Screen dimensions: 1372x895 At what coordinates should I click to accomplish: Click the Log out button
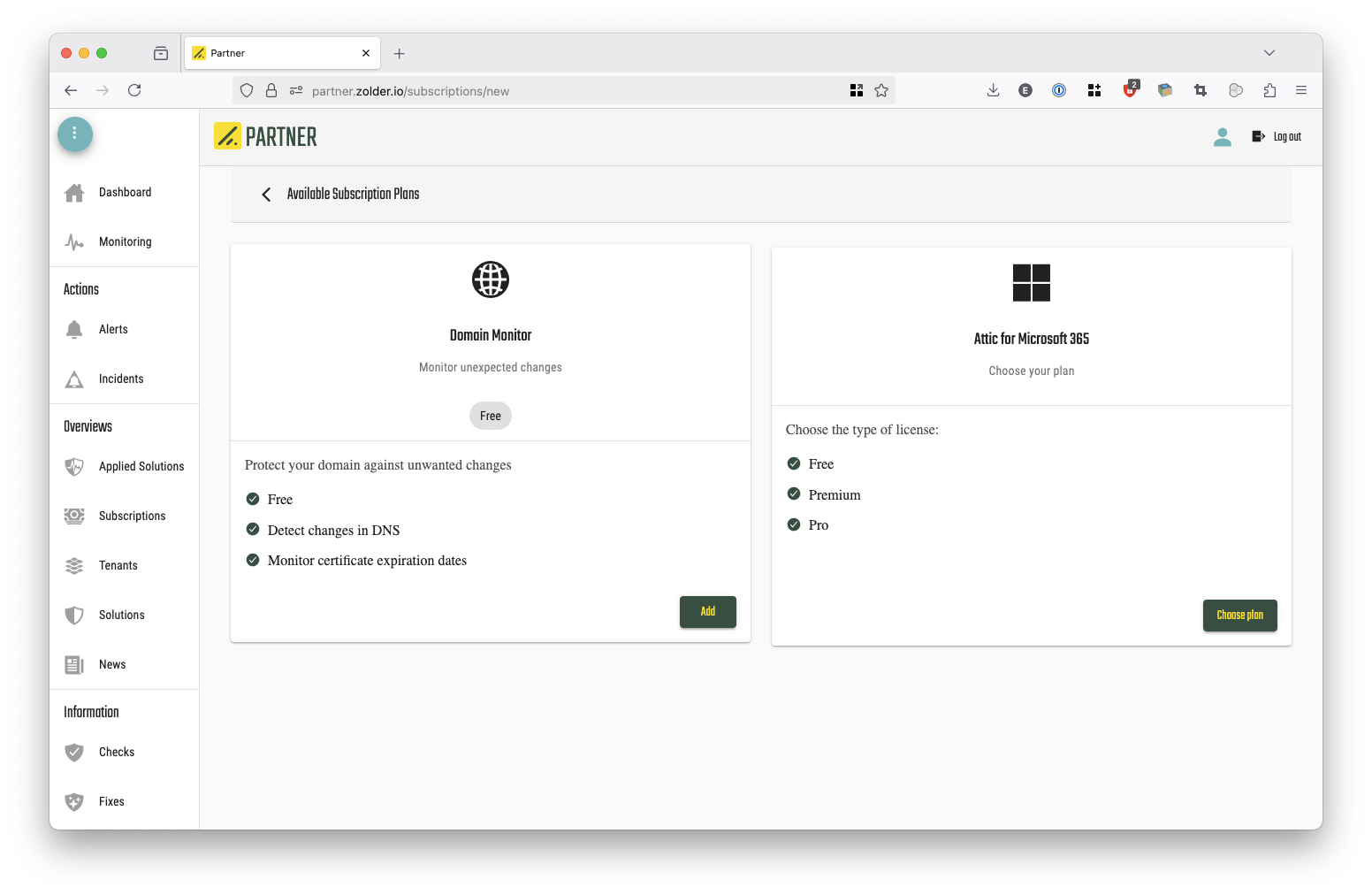click(x=1277, y=137)
